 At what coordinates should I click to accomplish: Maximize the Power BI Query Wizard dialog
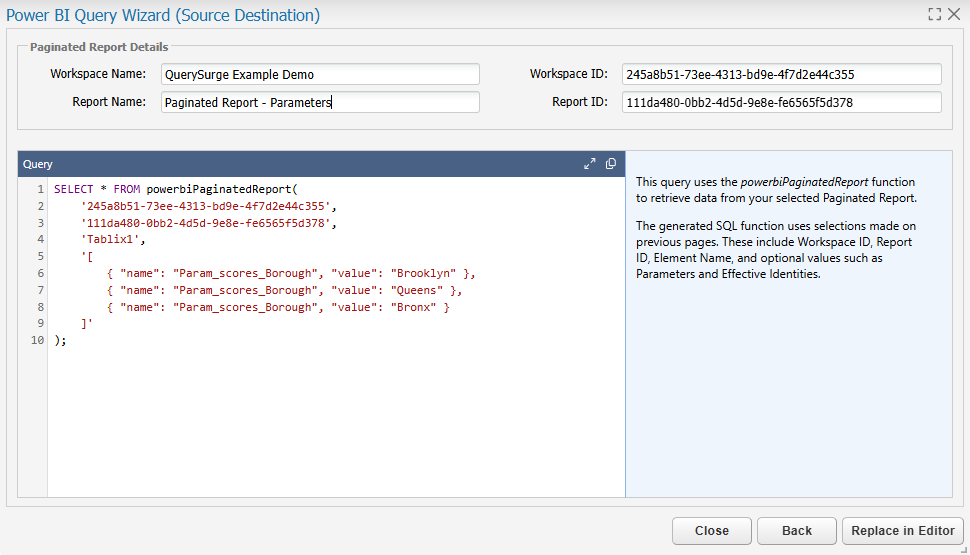[x=935, y=14]
